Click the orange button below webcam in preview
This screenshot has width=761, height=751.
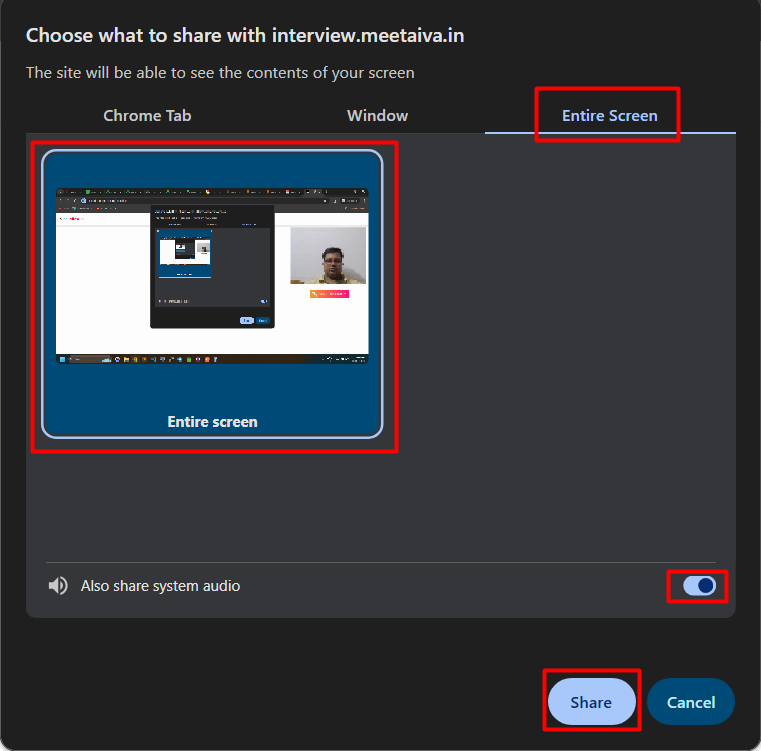point(329,293)
